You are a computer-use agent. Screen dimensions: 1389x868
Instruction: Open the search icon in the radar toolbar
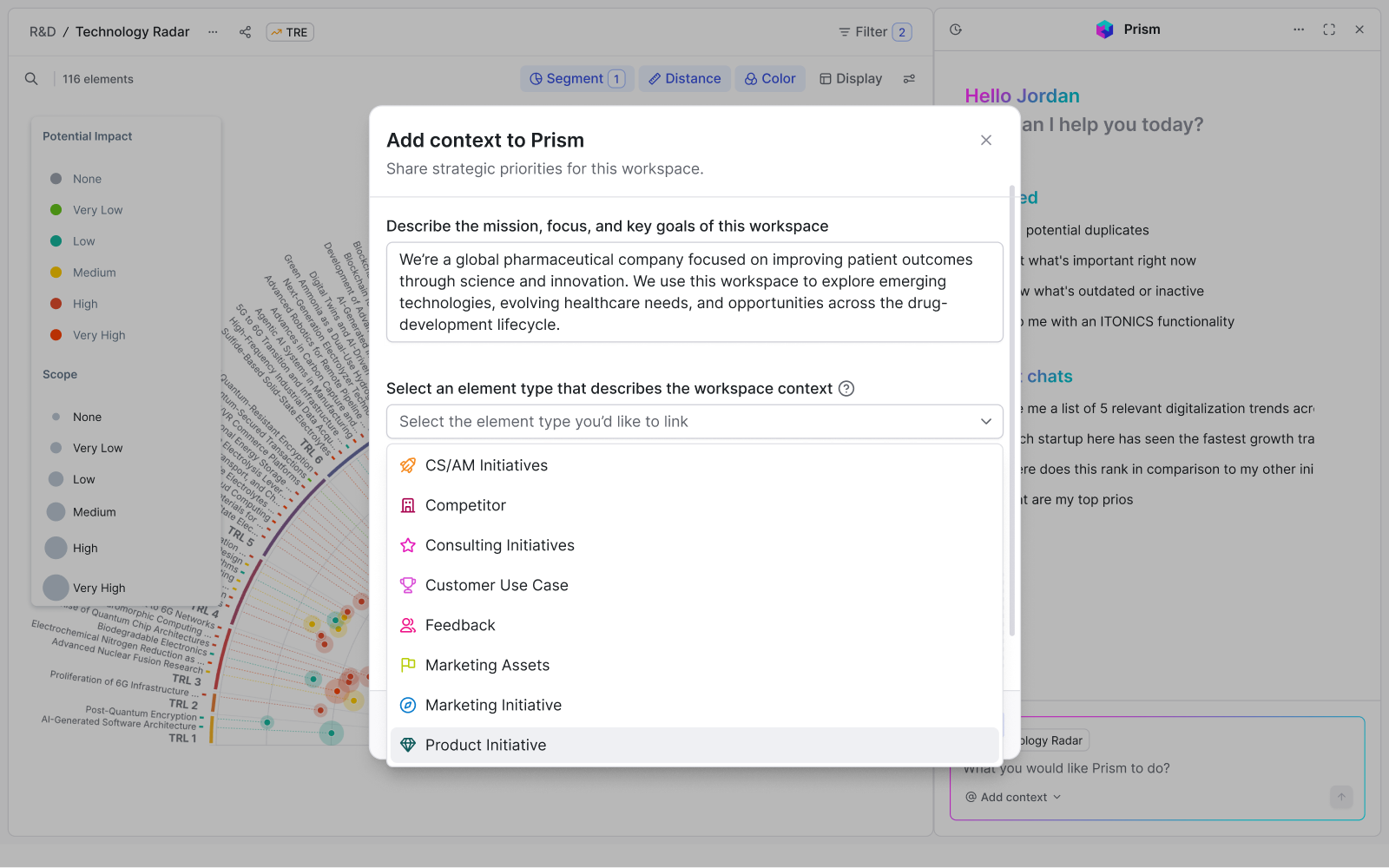(31, 79)
